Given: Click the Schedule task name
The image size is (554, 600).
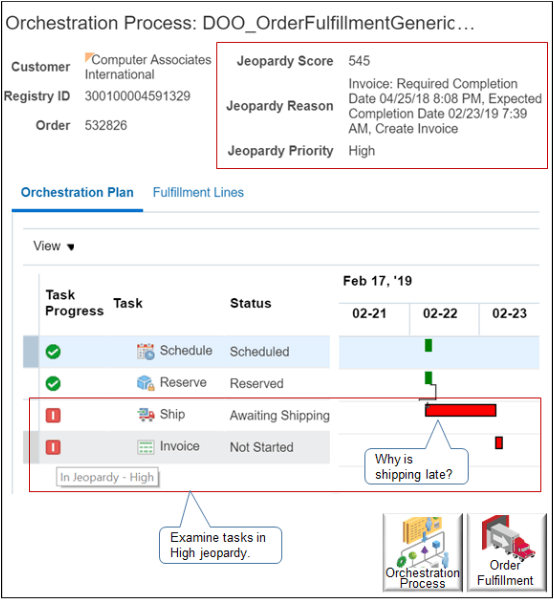Looking at the screenshot, I should click(x=186, y=351).
